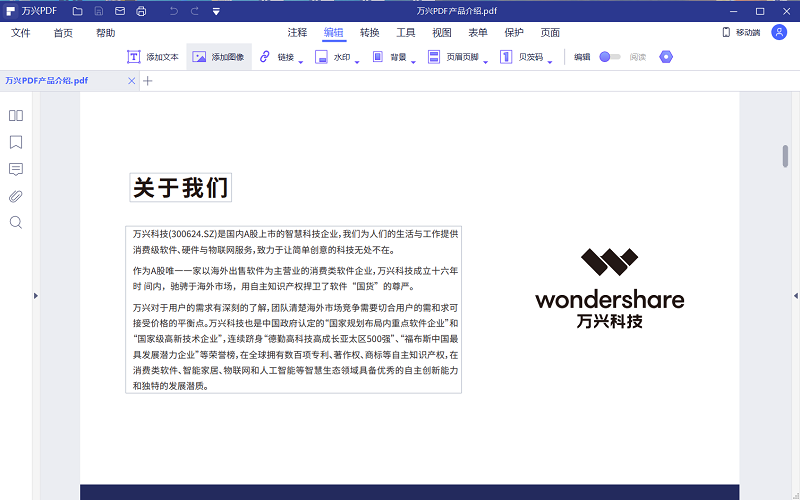The width and height of the screenshot is (800, 500).
Task: Click the 万兴PDF产品介绍.pdf window title
Action: point(457,11)
